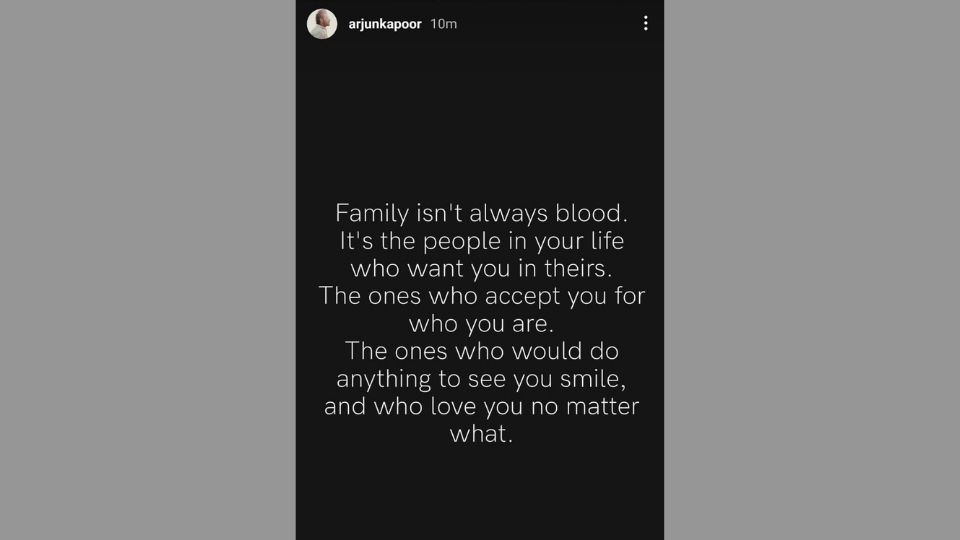This screenshot has width=960, height=540.
Task: Click the gray area left of the story
Action: click(148, 270)
